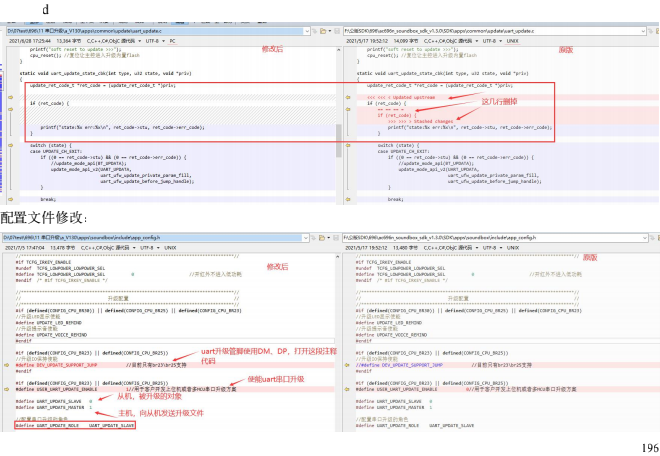Click yellow diff arrow beside 'switch (state)' in right pane
Image resolution: width=660 pixels, height=456 pixels.
(x=348, y=145)
